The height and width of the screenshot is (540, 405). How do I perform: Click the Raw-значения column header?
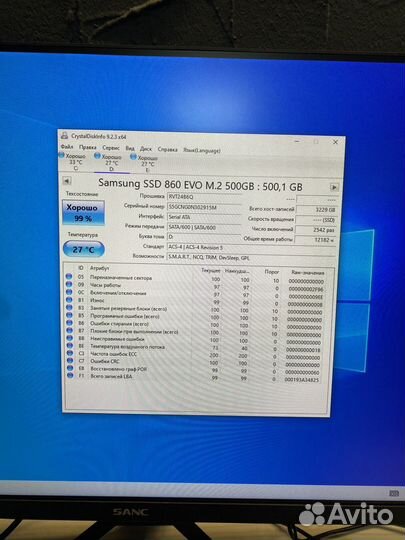[308, 272]
